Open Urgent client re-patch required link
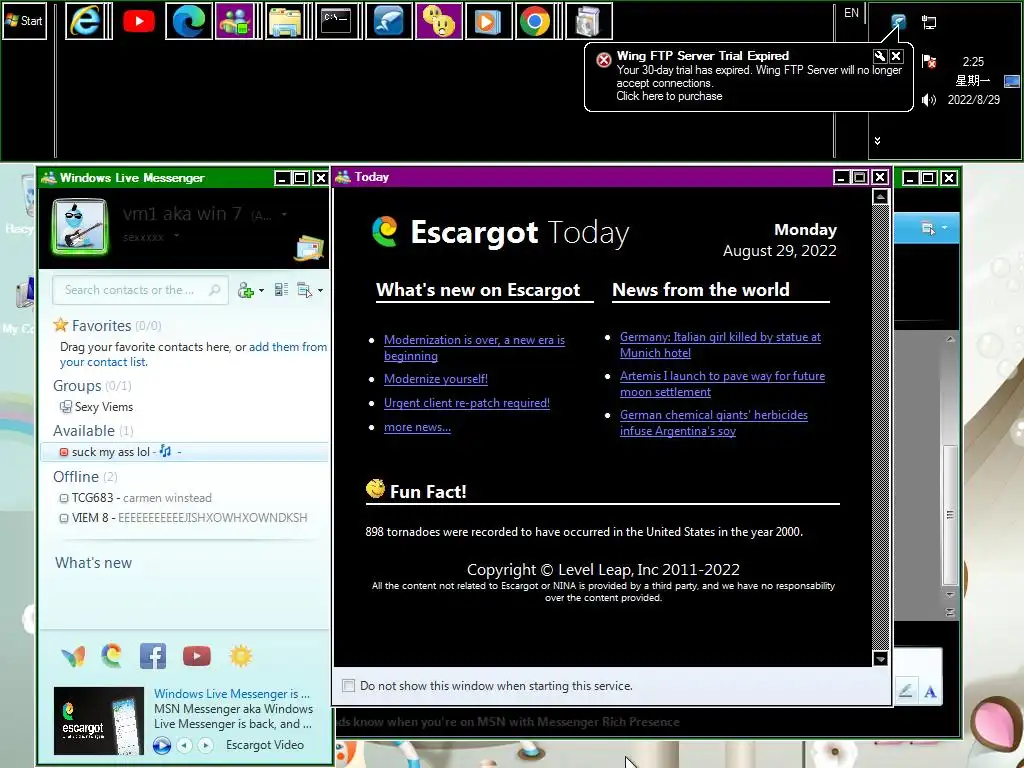 pyautogui.click(x=467, y=404)
